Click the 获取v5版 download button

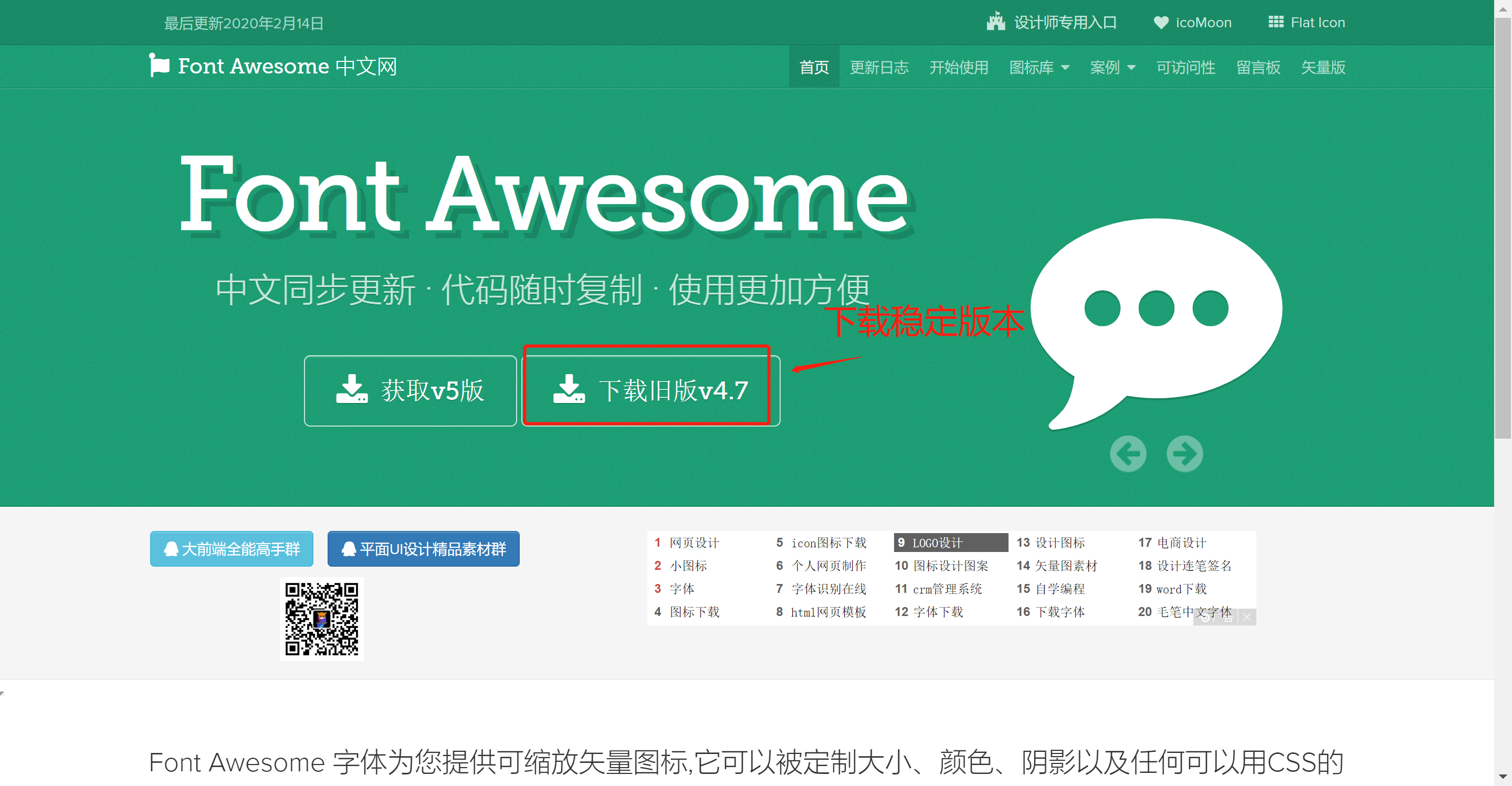410,391
